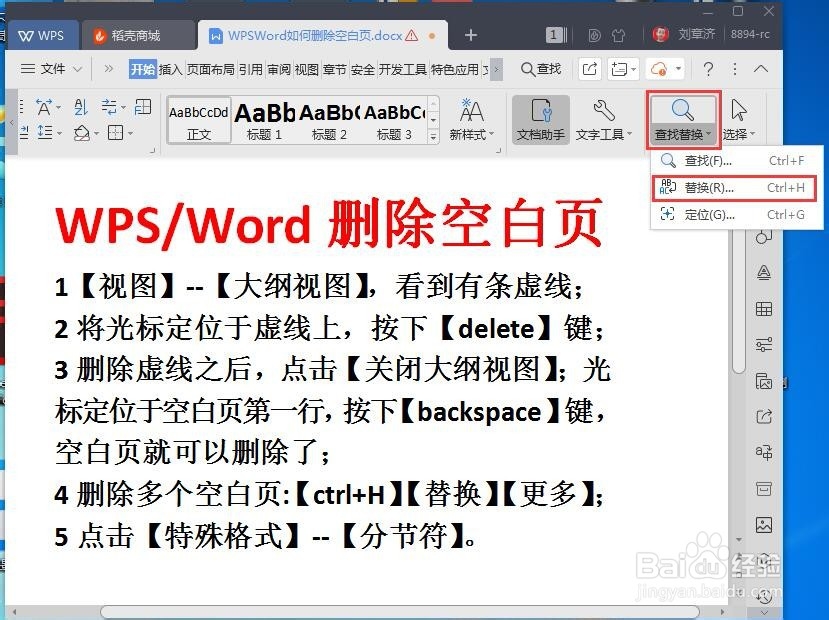Image resolution: width=829 pixels, height=620 pixels.
Task: Open the 开发工具 ribbon tab
Action: click(403, 69)
